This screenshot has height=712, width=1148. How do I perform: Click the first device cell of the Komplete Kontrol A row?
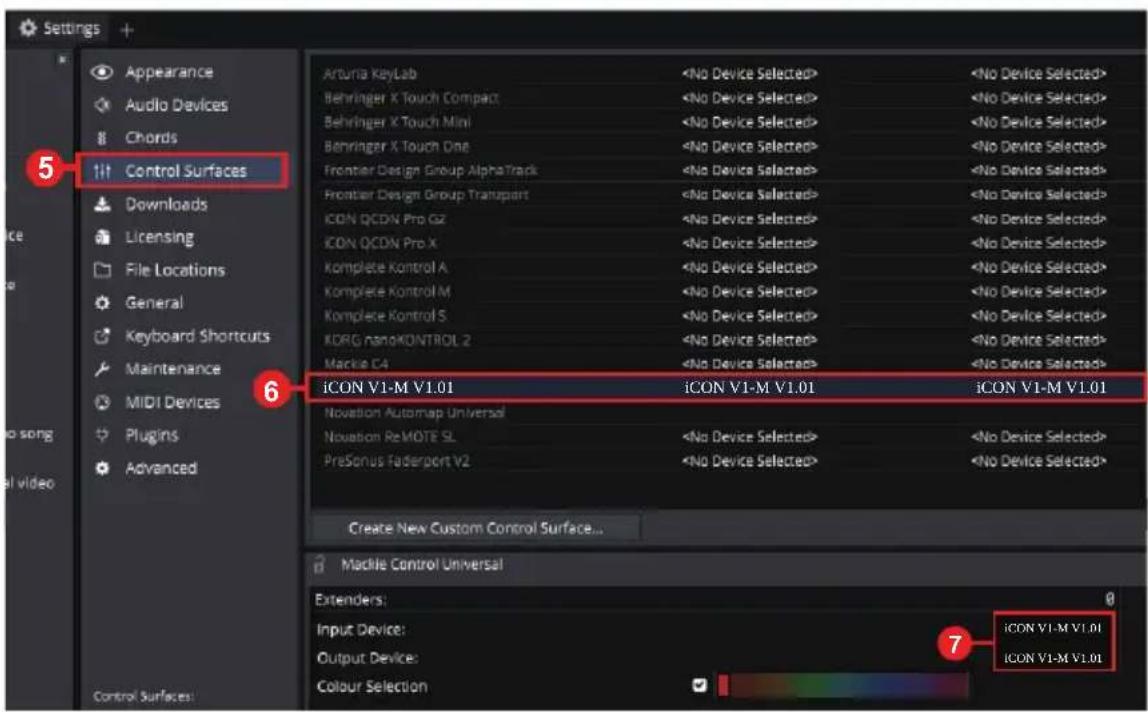click(x=750, y=267)
